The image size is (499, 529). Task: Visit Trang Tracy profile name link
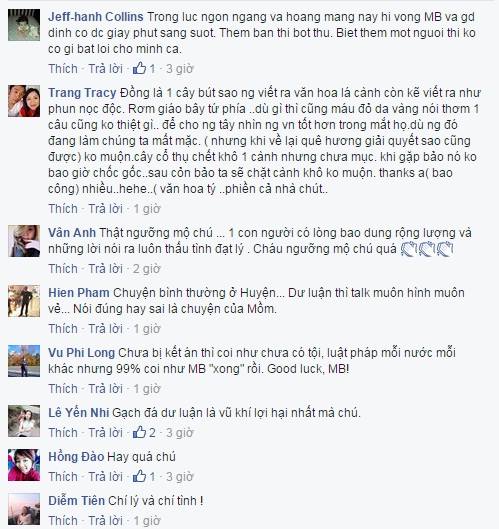pyautogui.click(x=82, y=92)
